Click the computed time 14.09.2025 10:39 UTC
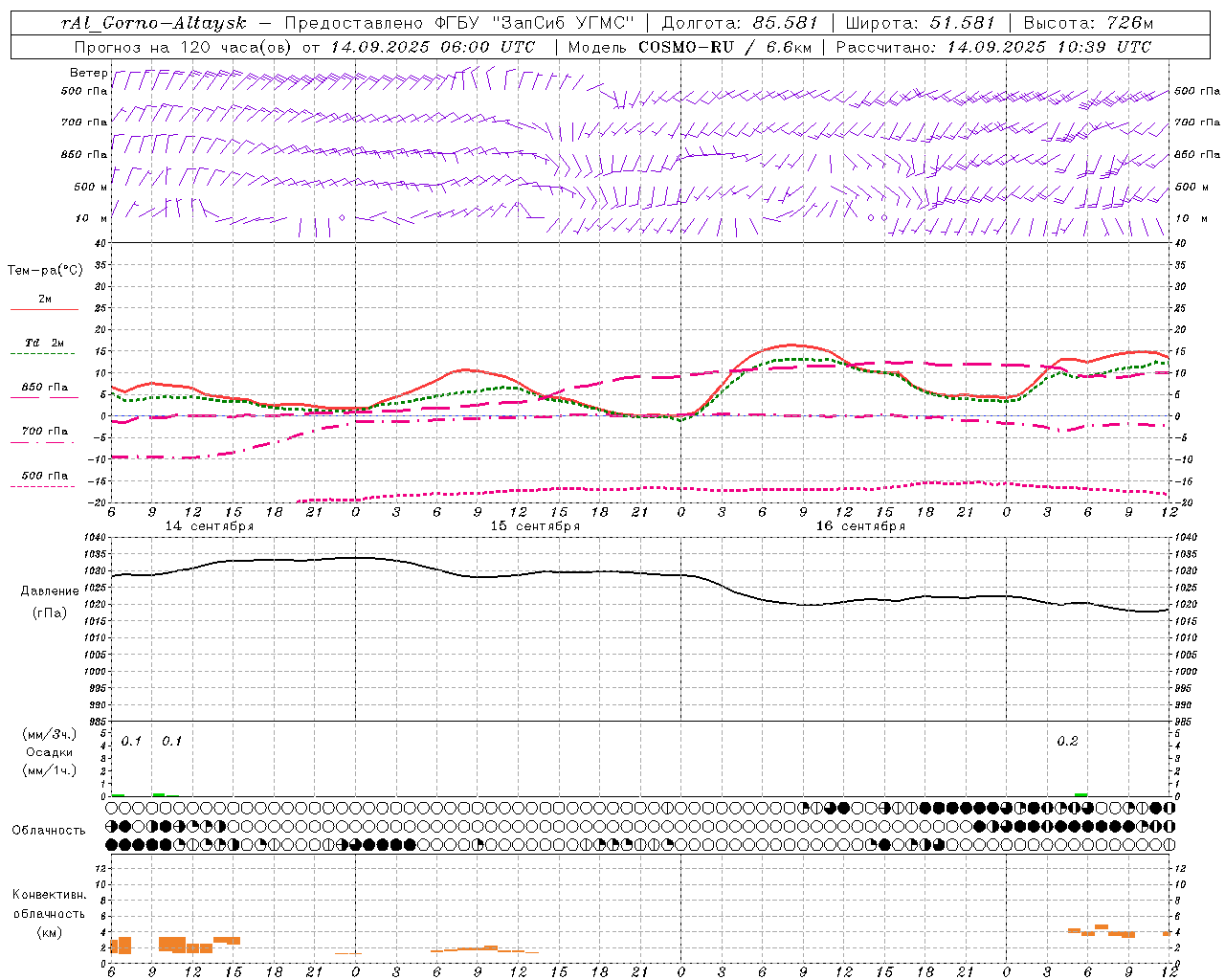Screen dimensions: 1225x980 pos(1049,46)
